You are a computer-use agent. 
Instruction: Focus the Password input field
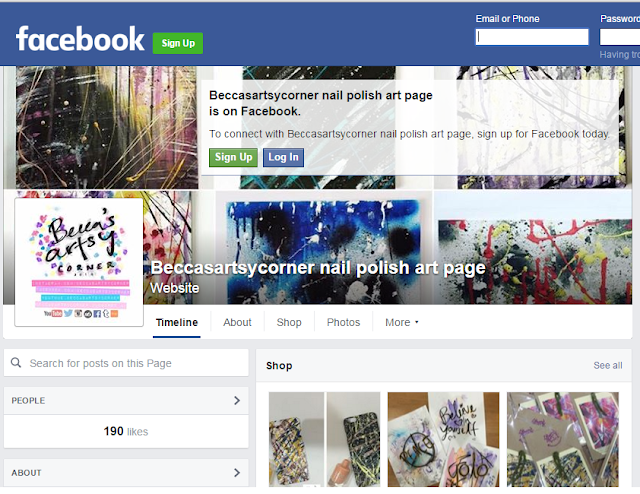[x=620, y=37]
